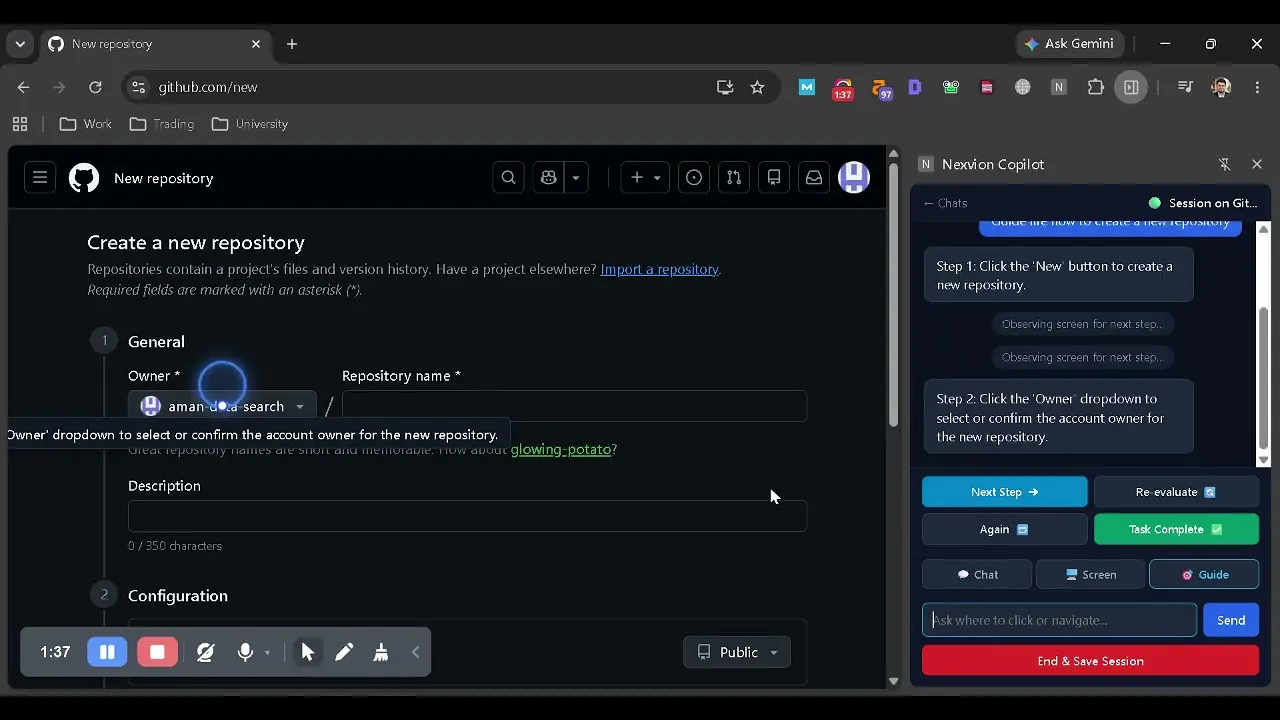The image size is (1280, 720).
Task: Open the Chrome three-dot menu
Action: click(1257, 87)
